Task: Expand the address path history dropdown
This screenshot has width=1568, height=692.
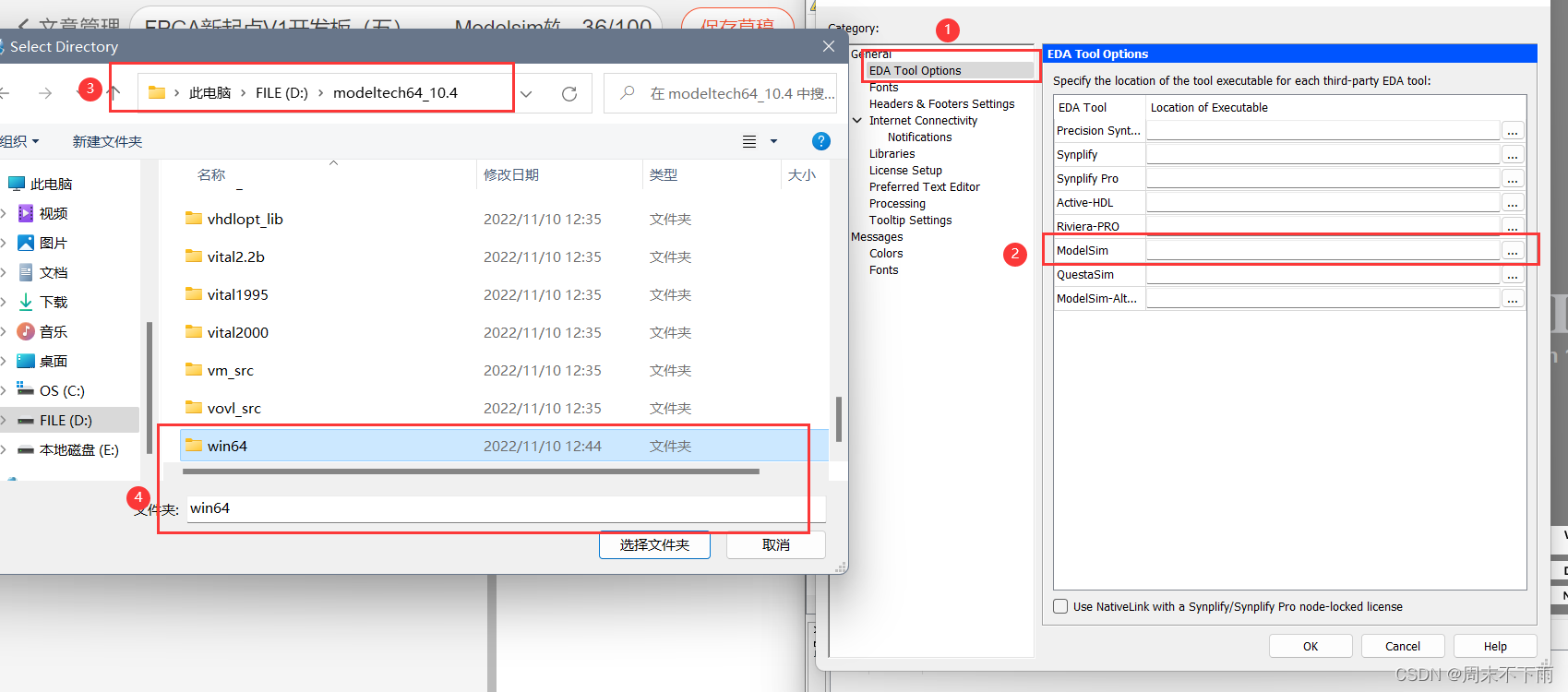Action: 526,93
